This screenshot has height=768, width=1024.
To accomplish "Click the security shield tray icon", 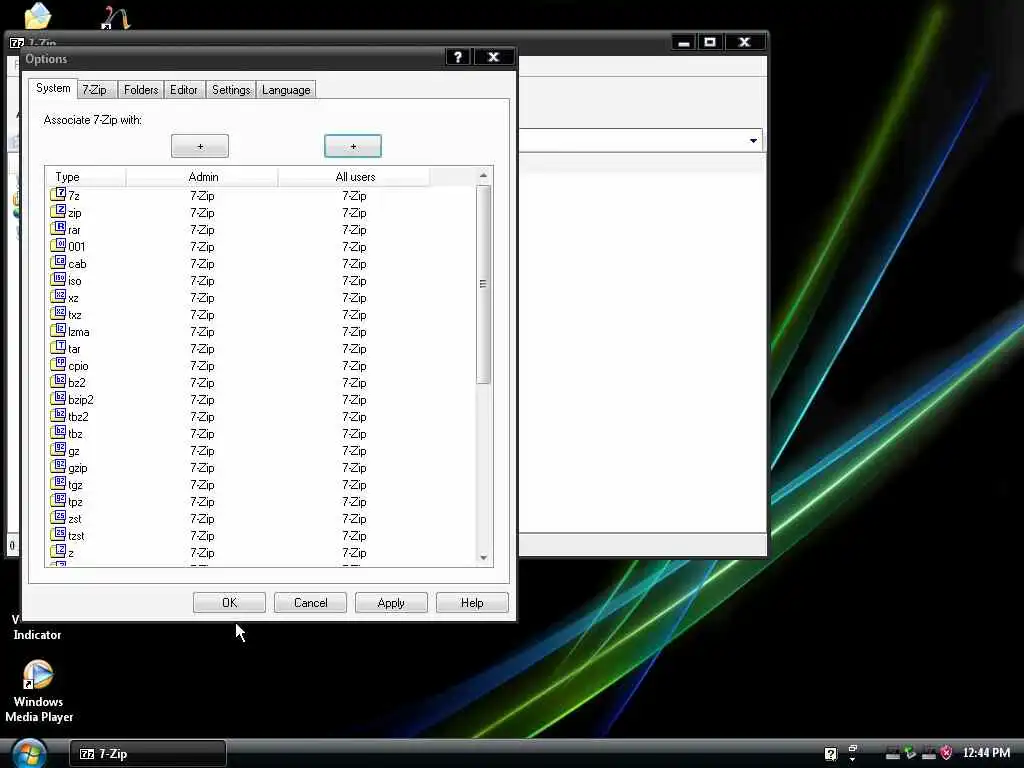I will [x=946, y=753].
